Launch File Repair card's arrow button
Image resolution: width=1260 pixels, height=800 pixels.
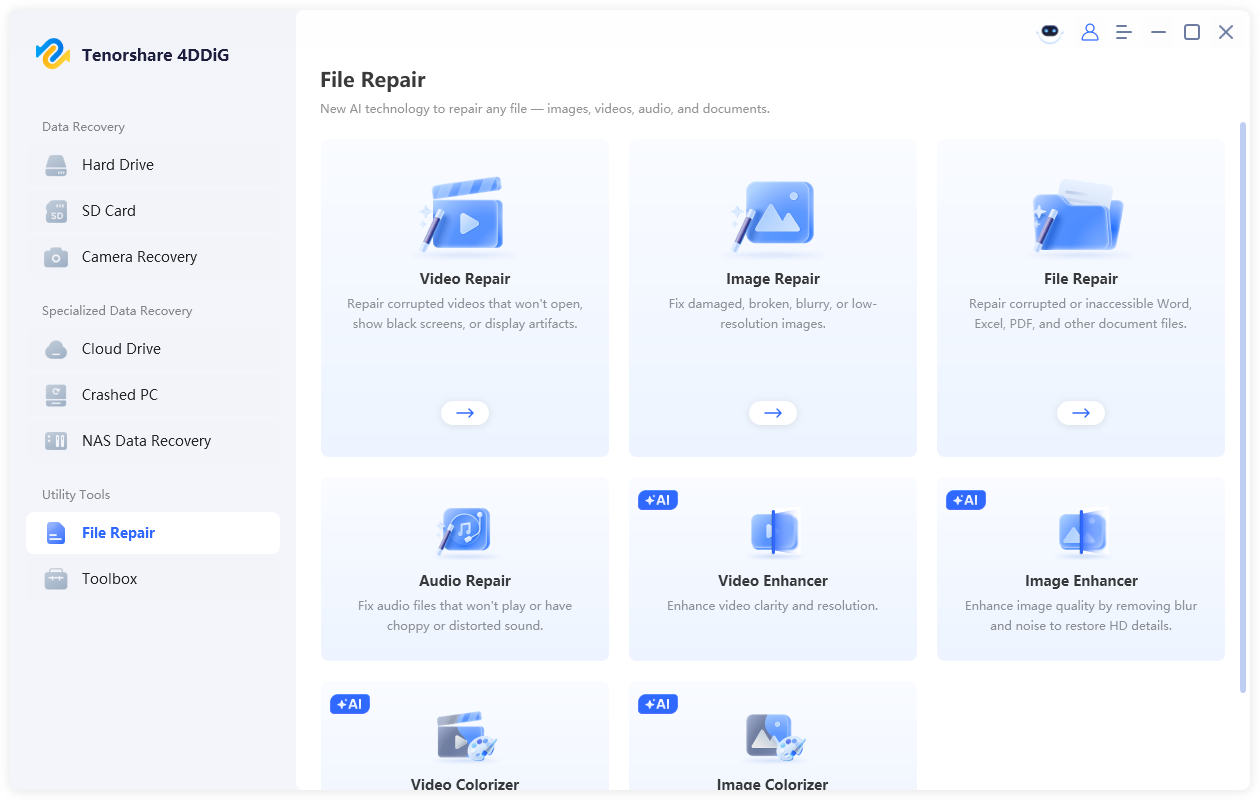pyautogui.click(x=1081, y=413)
